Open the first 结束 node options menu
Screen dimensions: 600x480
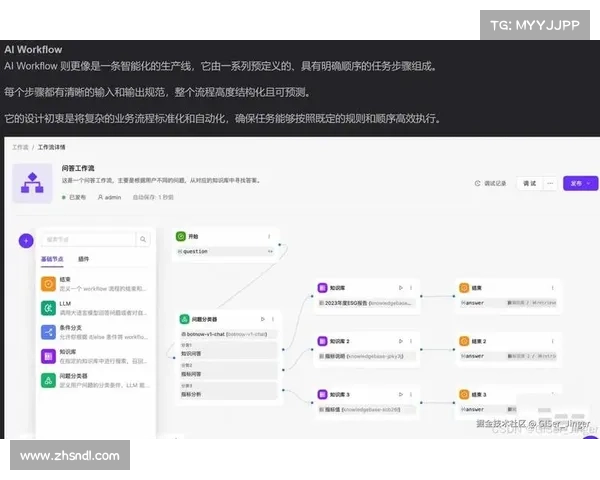tap(553, 287)
